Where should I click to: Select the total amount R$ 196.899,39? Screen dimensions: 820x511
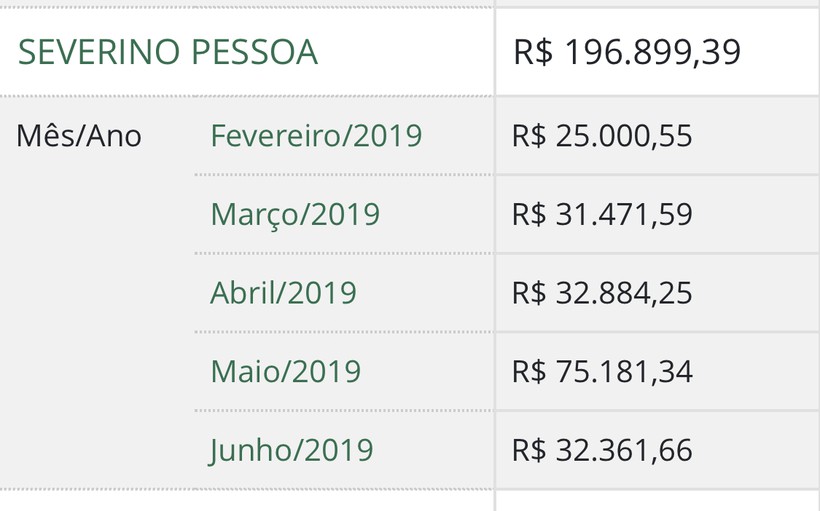627,52
